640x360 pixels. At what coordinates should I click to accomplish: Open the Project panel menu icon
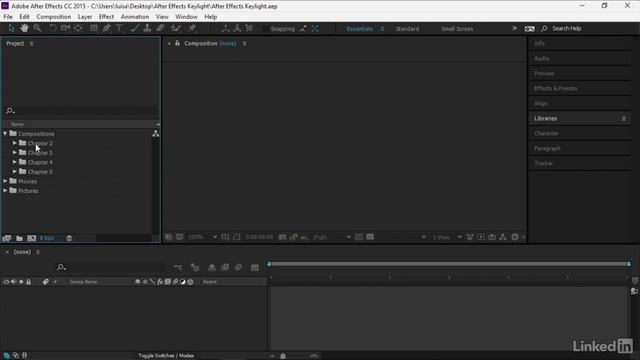[31, 43]
